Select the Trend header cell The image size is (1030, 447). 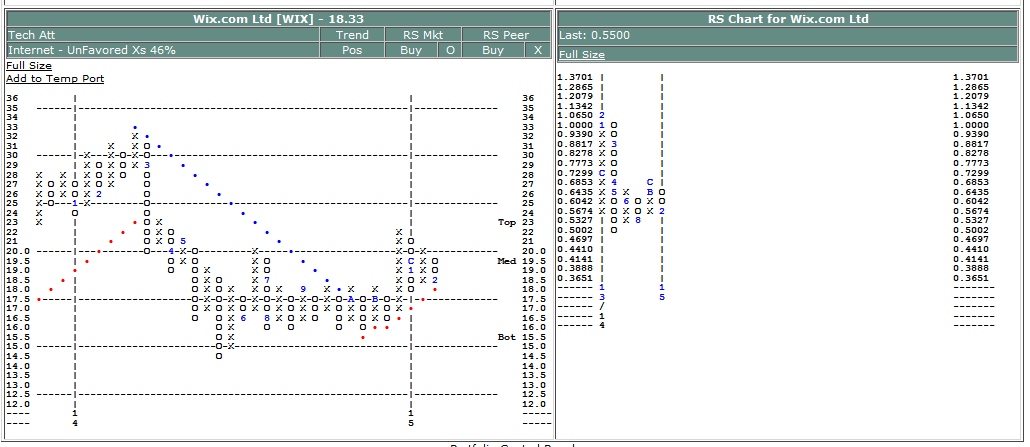(352, 35)
